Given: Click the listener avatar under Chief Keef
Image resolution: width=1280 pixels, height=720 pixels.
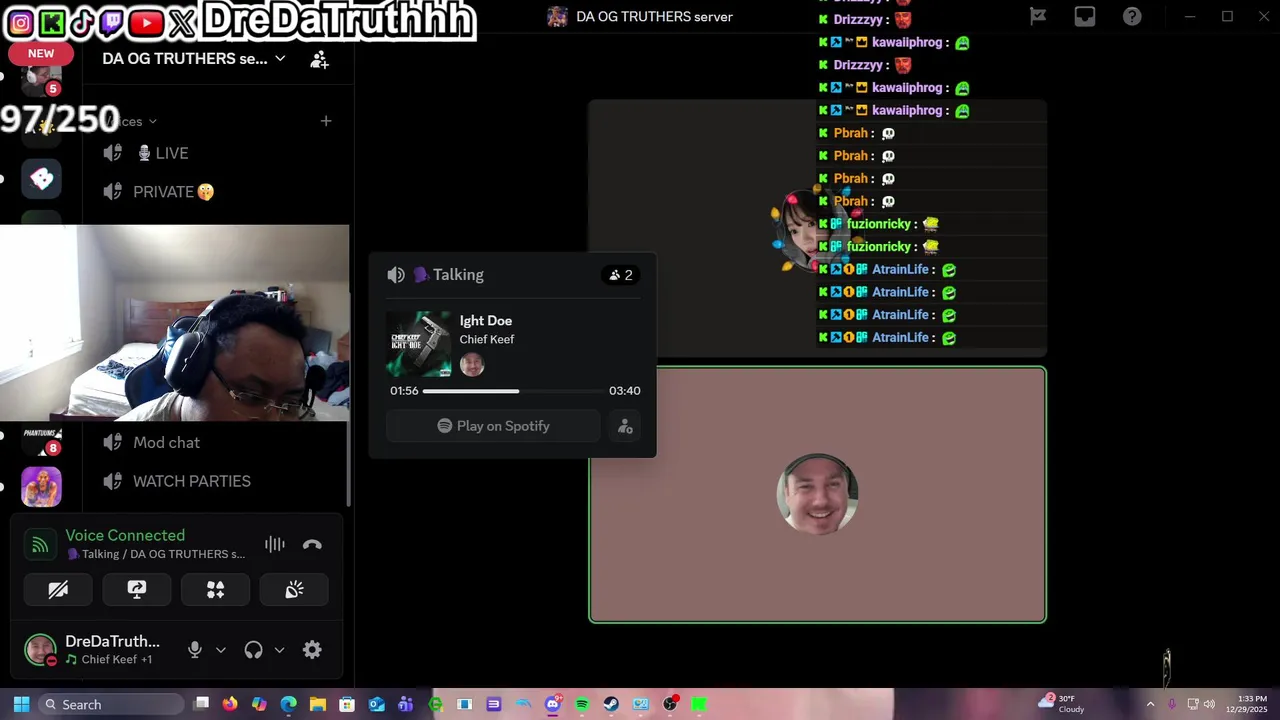Looking at the screenshot, I should pyautogui.click(x=472, y=365).
